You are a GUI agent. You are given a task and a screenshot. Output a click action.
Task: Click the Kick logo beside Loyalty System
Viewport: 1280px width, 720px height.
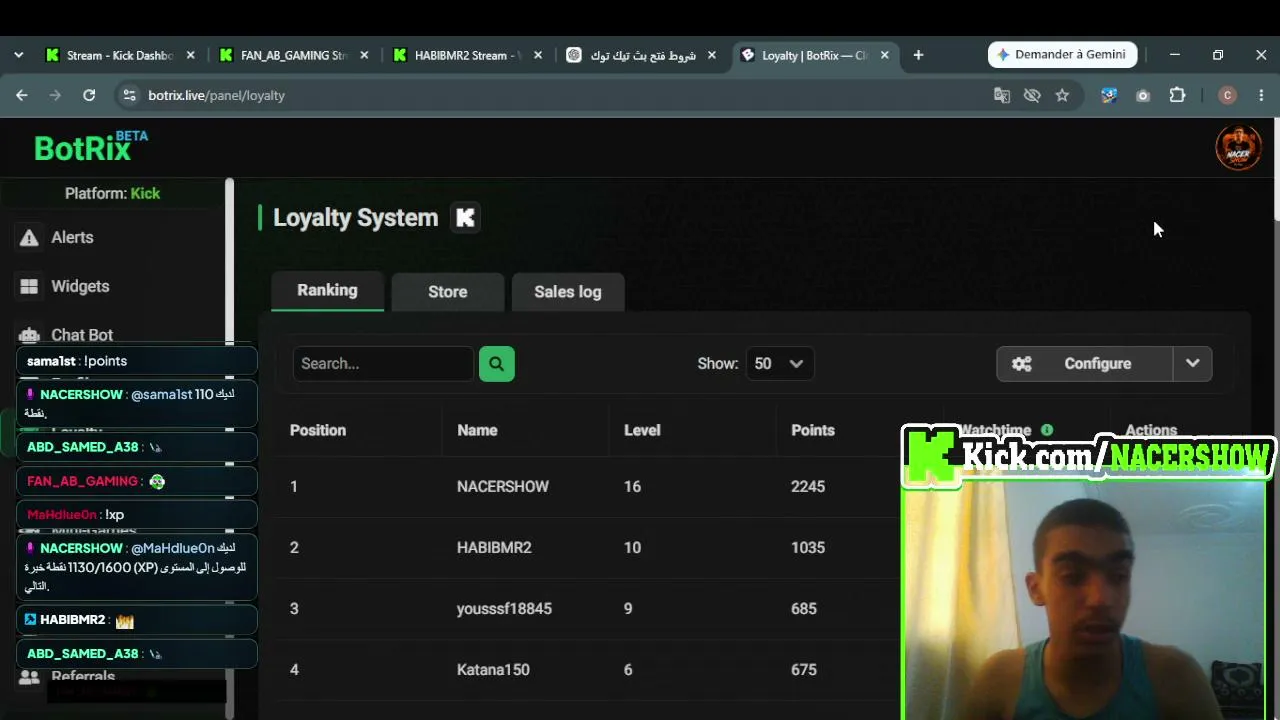[x=465, y=218]
